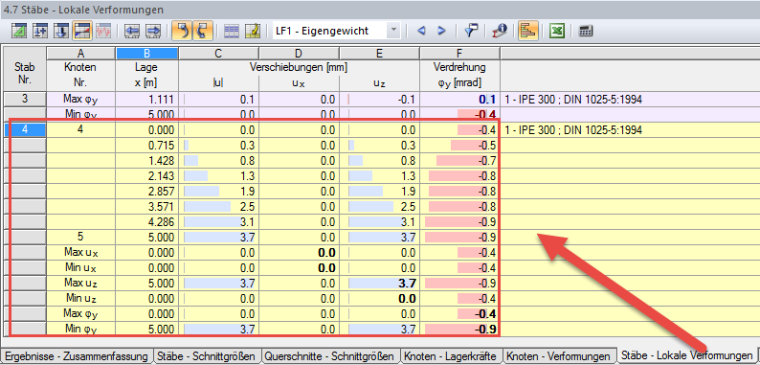
Task: Click the Verschiebungen [mm] header
Action: click(299, 67)
